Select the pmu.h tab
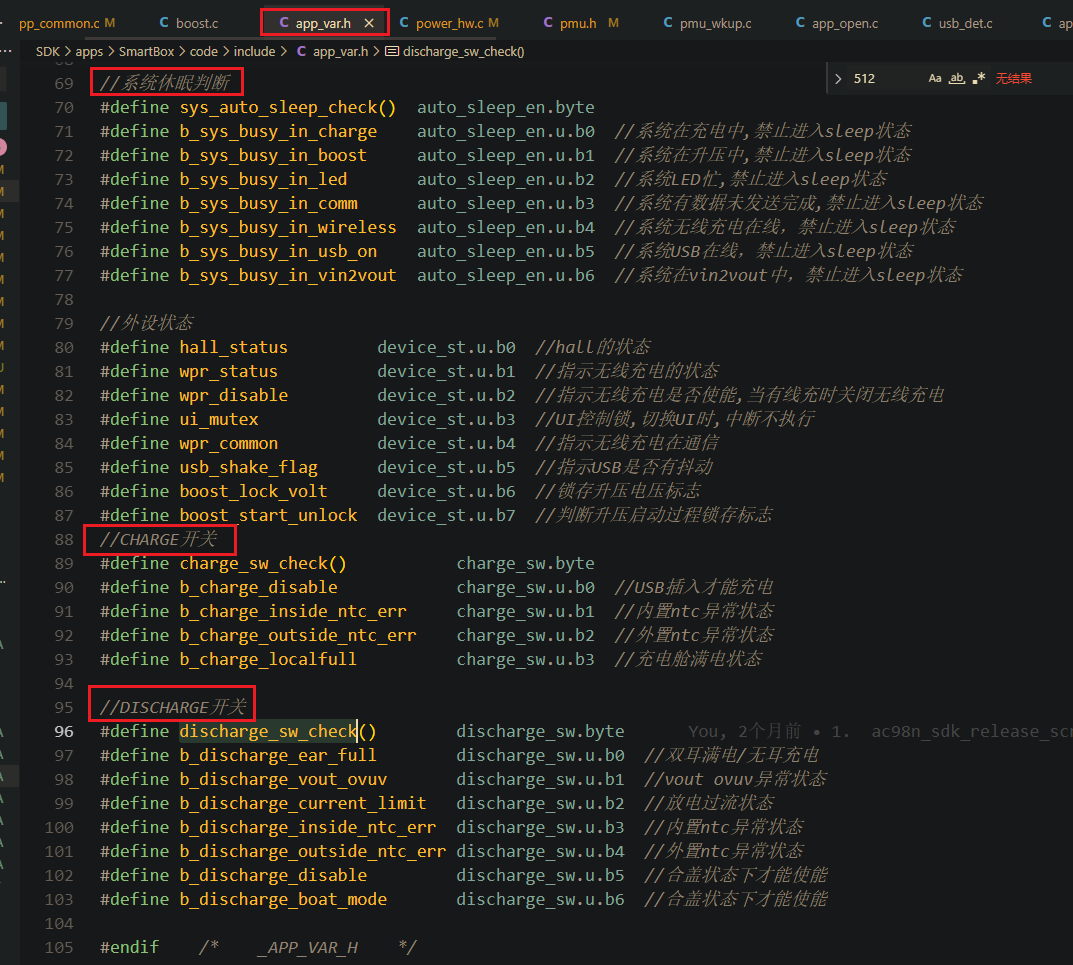The height and width of the screenshot is (965, 1073). point(580,23)
